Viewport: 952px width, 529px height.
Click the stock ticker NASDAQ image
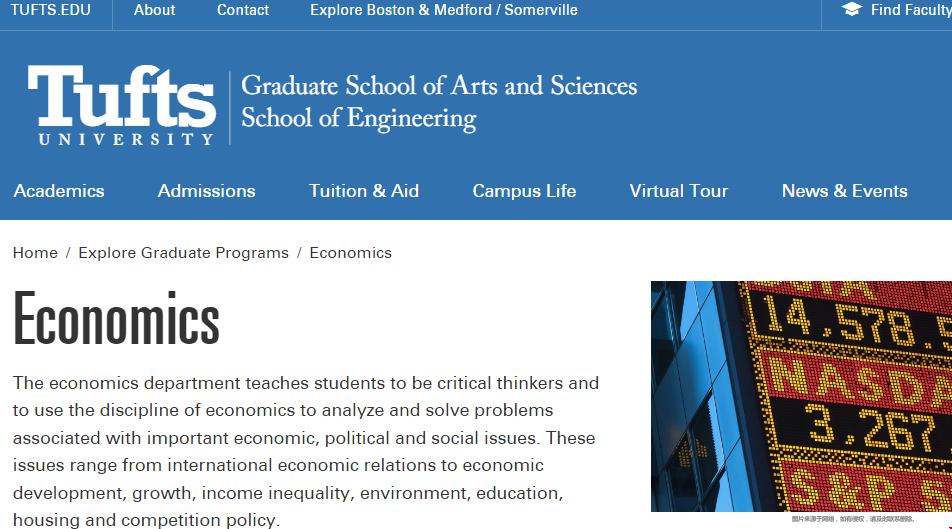(x=801, y=396)
